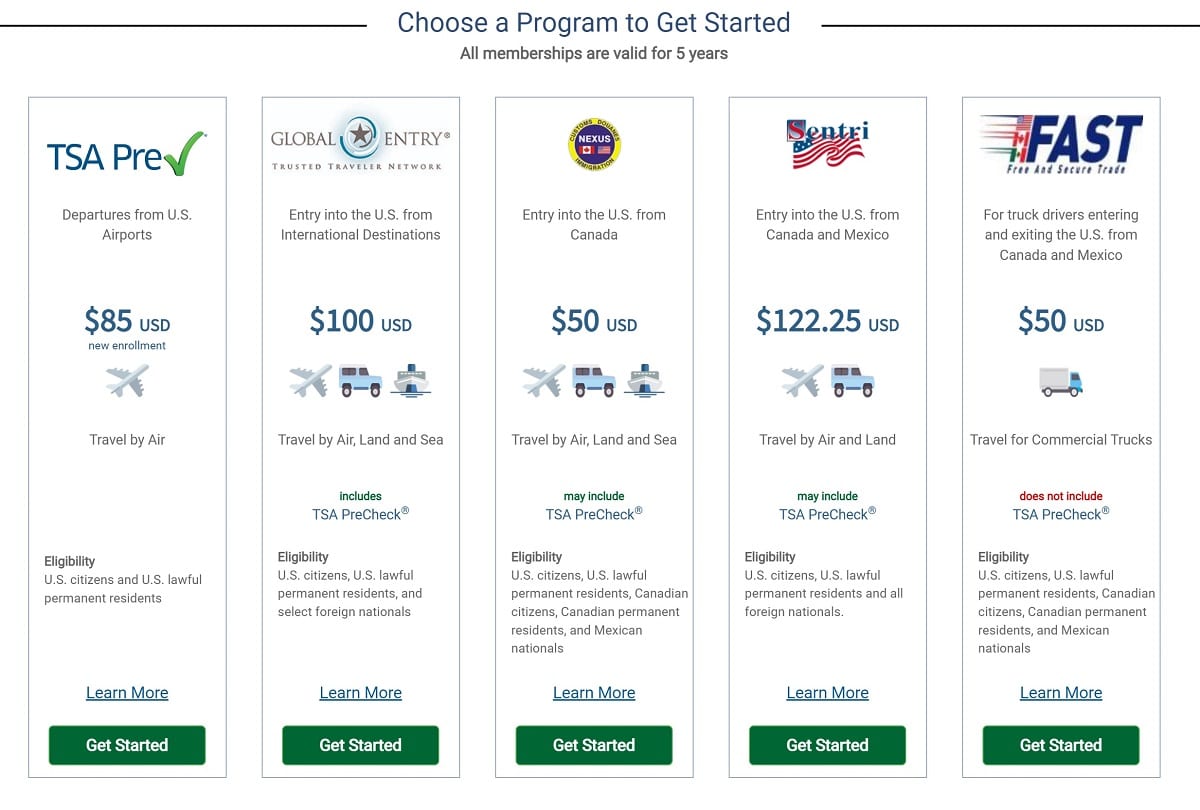Click Get Started in the FAST column
Image resolution: width=1200 pixels, height=810 pixels.
(1061, 745)
